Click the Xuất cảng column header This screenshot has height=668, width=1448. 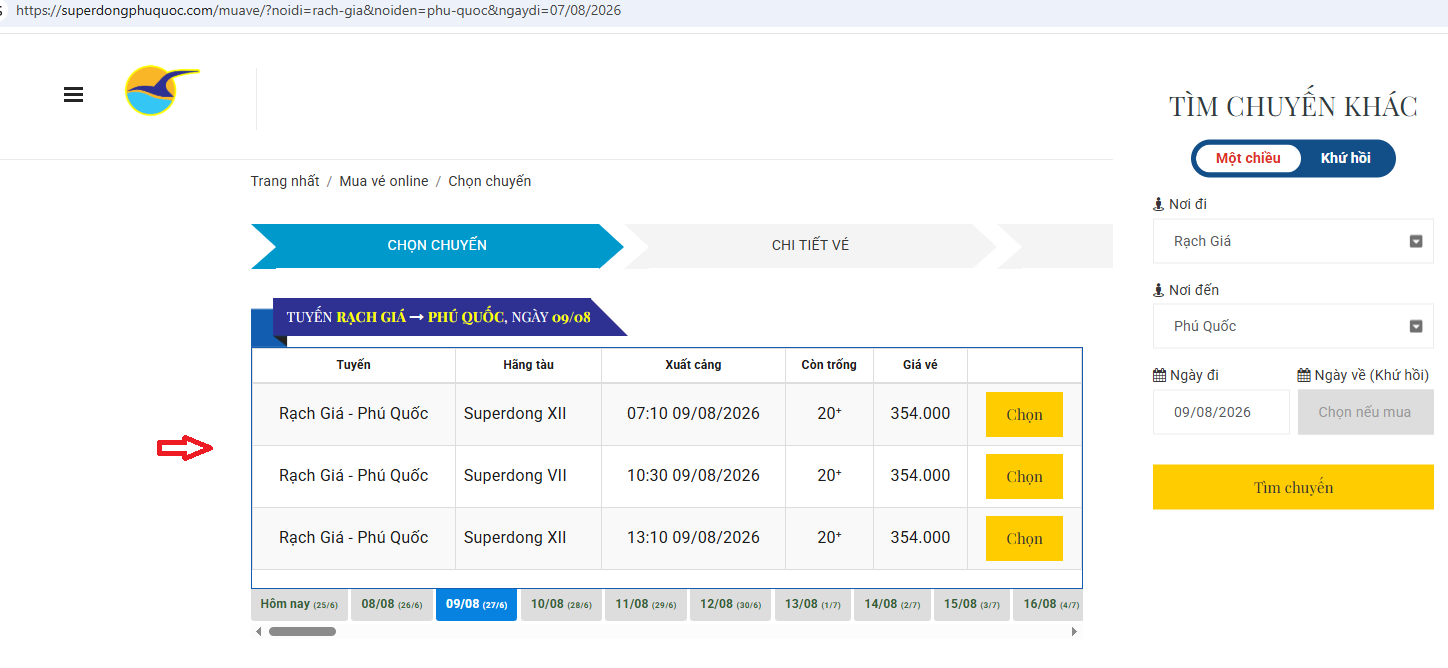click(693, 365)
